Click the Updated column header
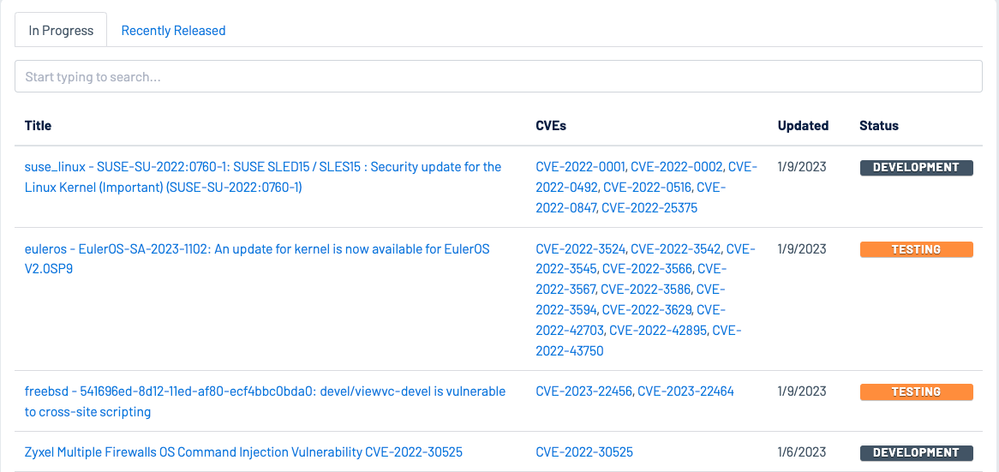This screenshot has height=472, width=999. click(x=803, y=126)
